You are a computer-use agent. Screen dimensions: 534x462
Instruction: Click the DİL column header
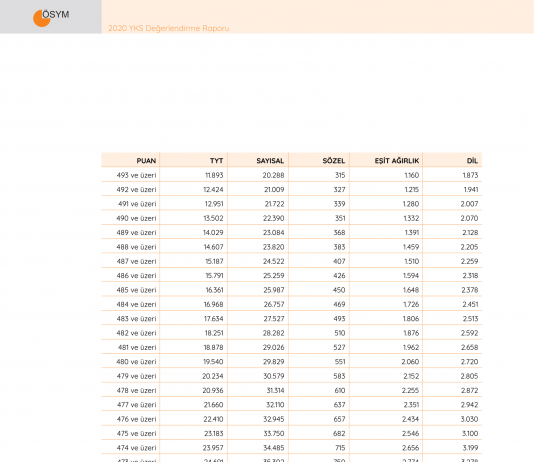(x=472, y=161)
